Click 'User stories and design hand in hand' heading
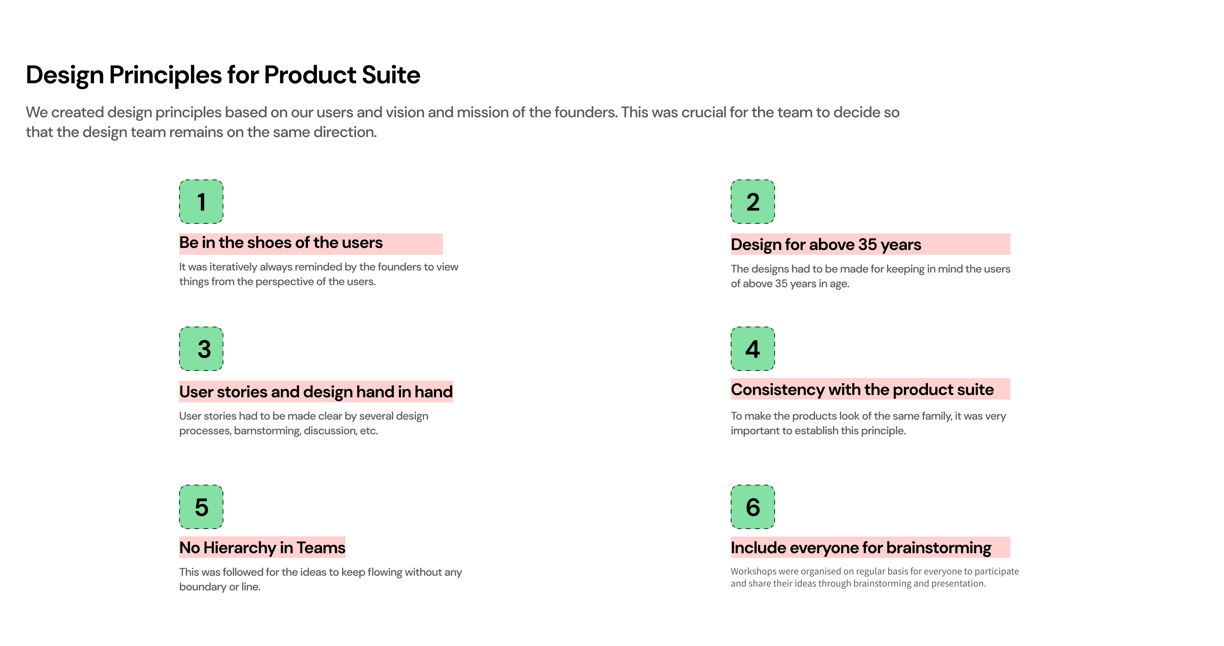 click(x=316, y=392)
